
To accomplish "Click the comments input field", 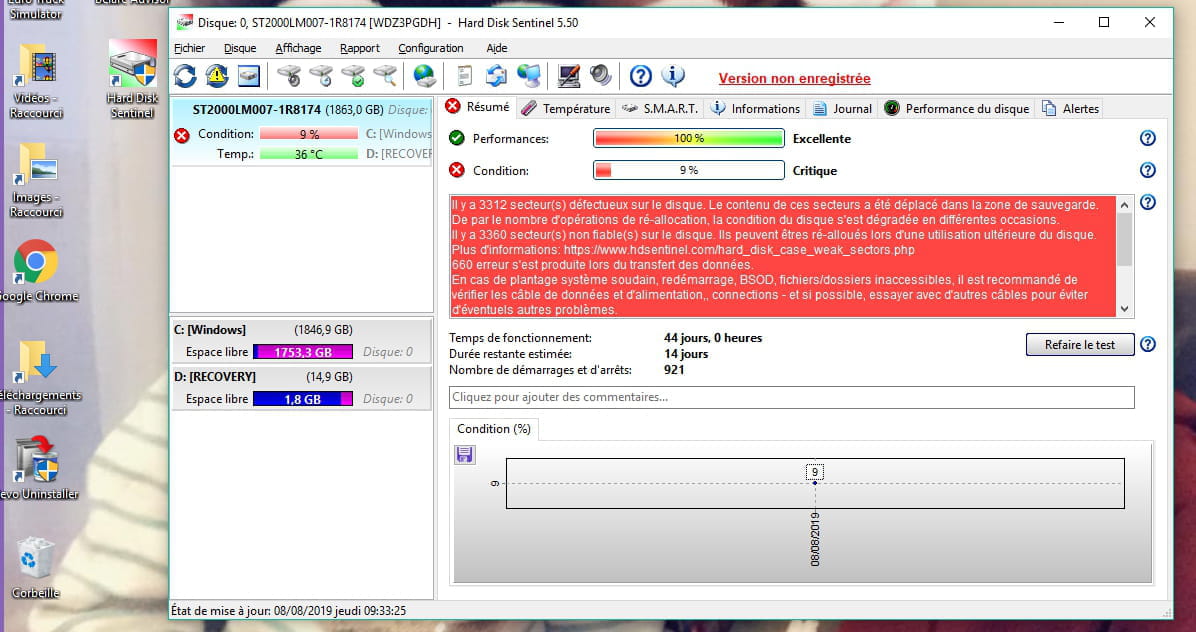I will click(x=792, y=397).
